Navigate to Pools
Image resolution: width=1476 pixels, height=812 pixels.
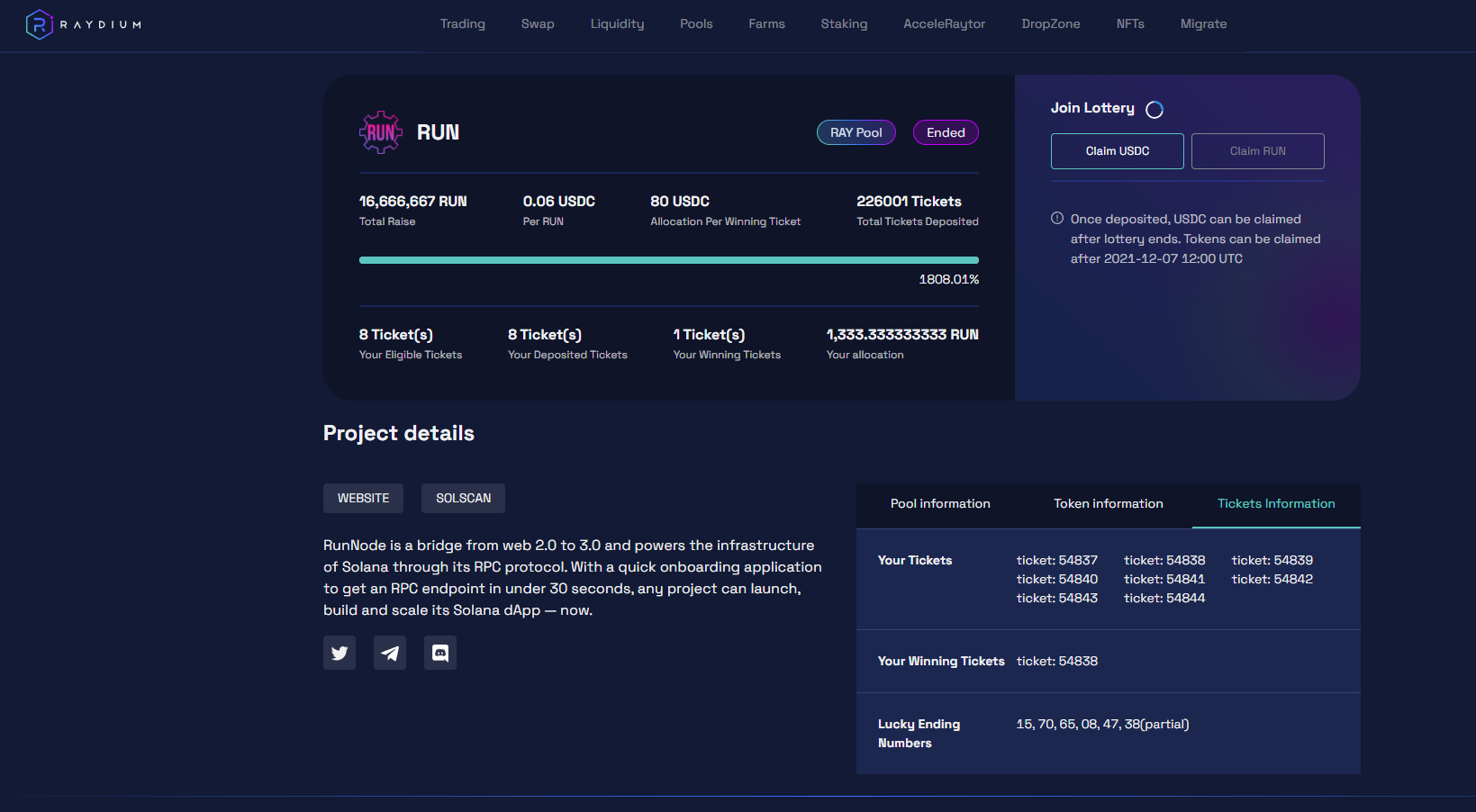pos(696,24)
